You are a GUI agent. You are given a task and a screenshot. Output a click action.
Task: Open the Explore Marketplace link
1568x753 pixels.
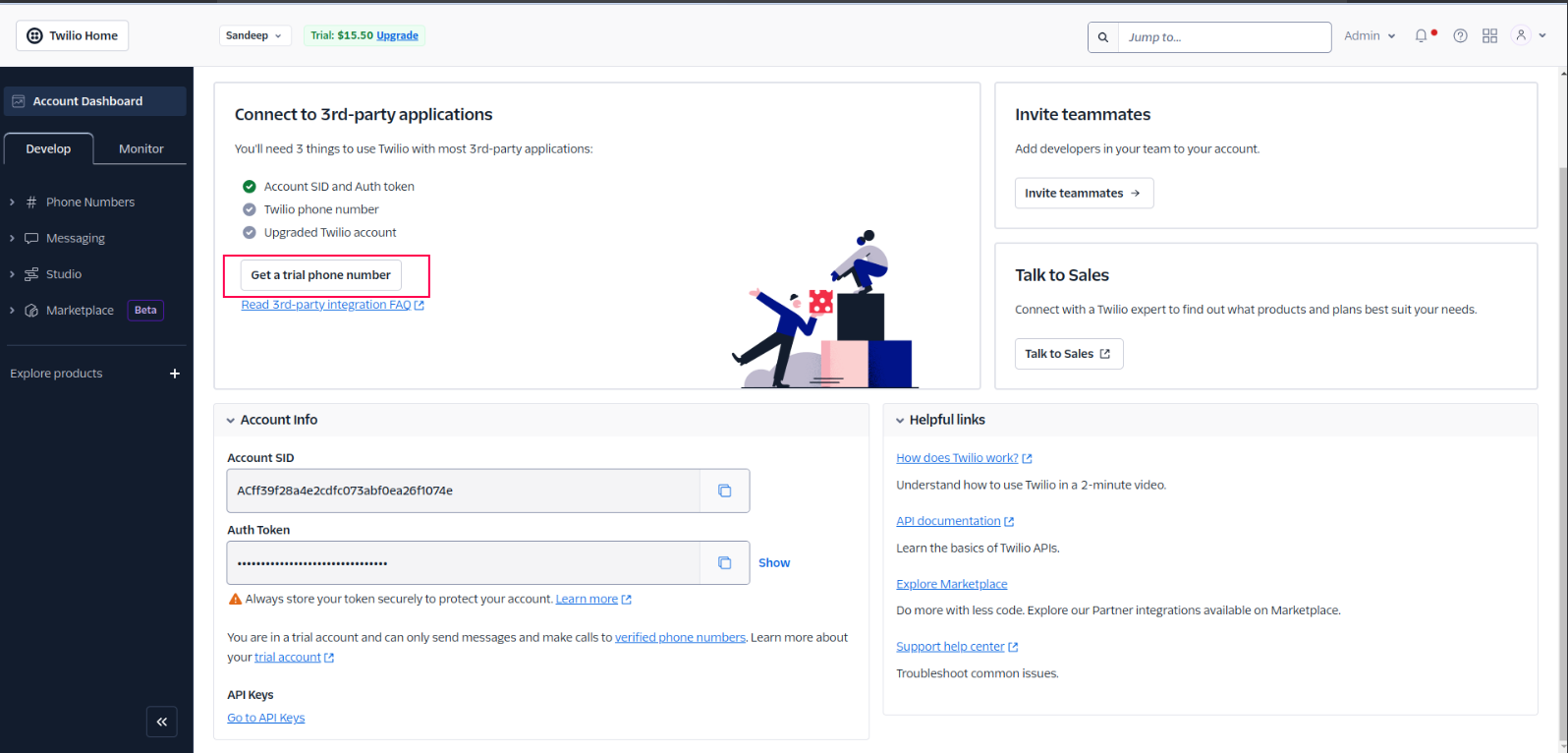(x=952, y=584)
